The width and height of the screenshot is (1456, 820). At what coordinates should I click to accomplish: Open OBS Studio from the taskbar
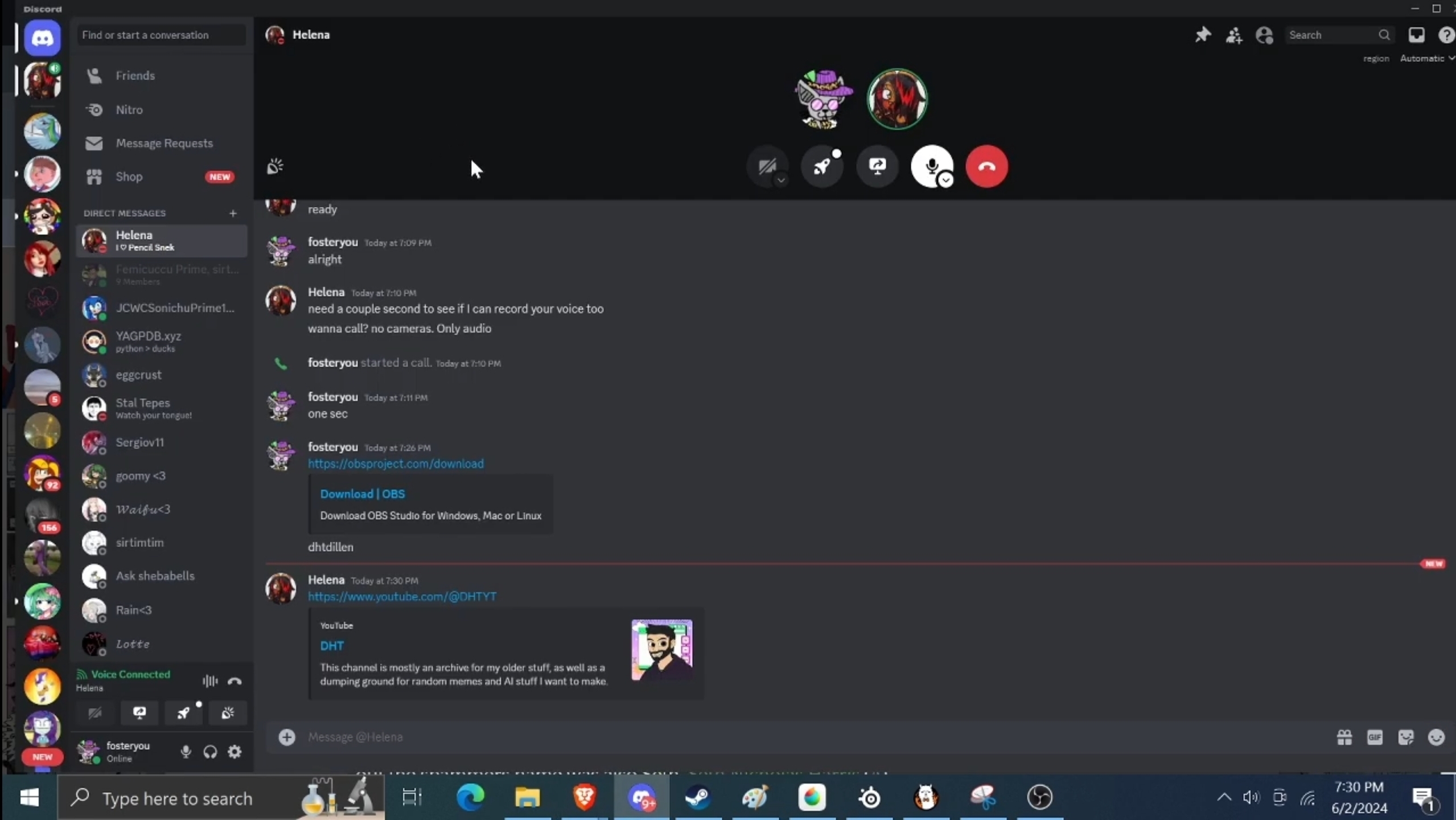[1039, 797]
